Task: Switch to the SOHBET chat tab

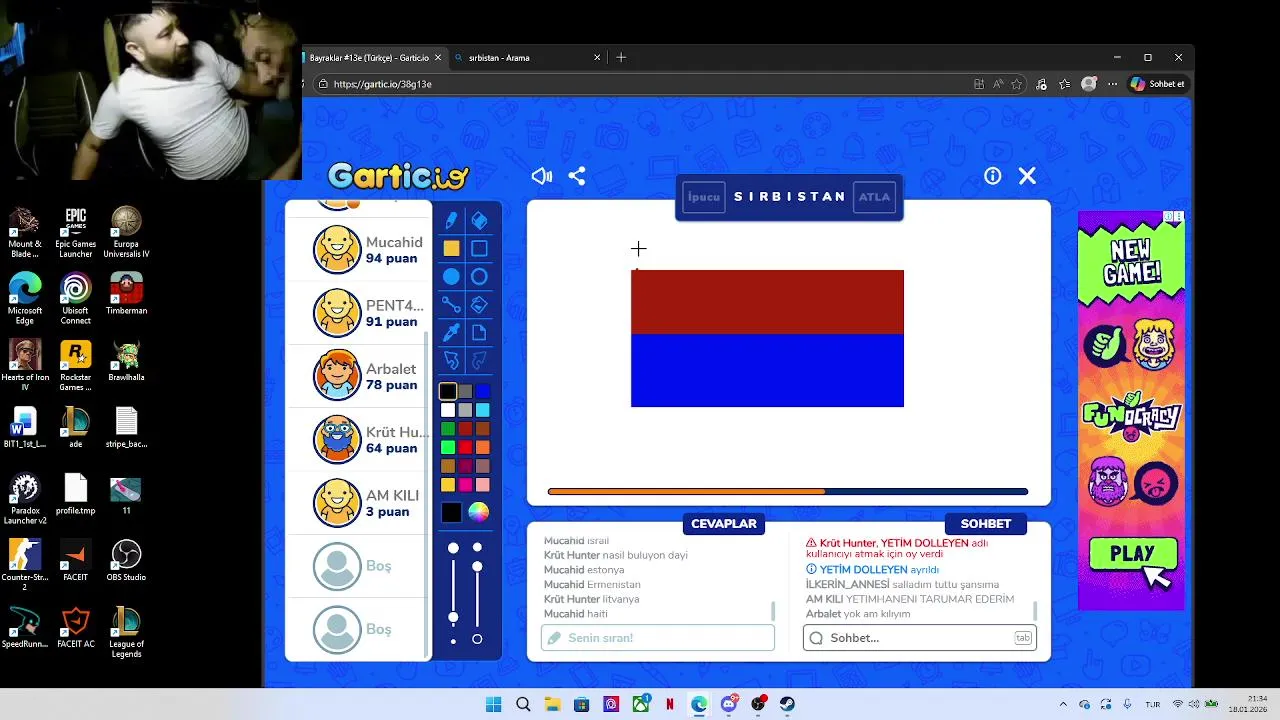Action: [x=986, y=524]
